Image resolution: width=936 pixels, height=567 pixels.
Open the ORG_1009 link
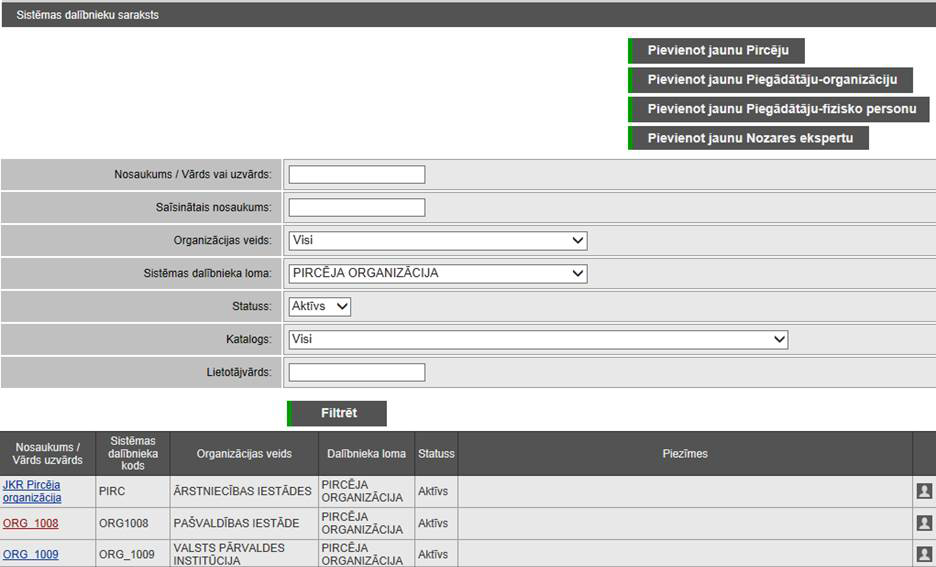tap(31, 554)
